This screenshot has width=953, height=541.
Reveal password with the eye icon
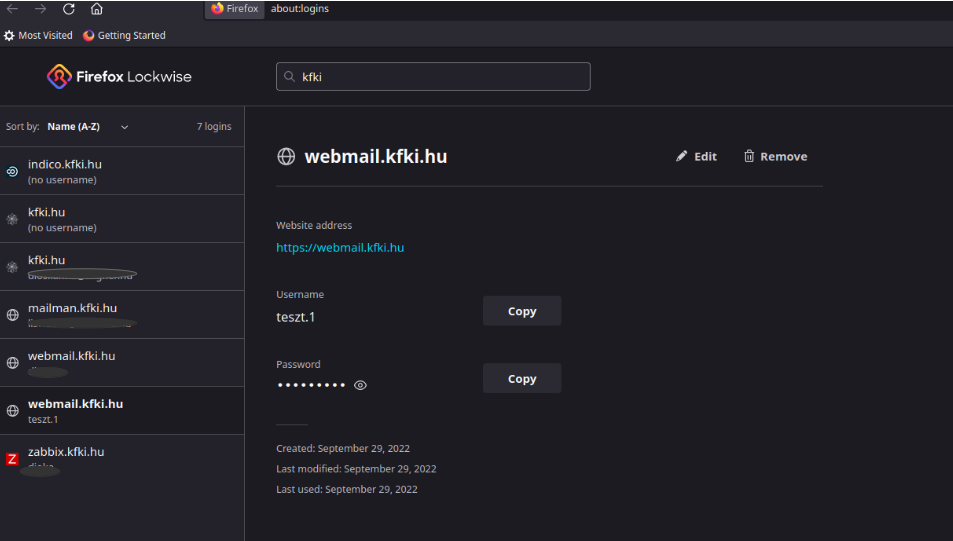(x=360, y=385)
